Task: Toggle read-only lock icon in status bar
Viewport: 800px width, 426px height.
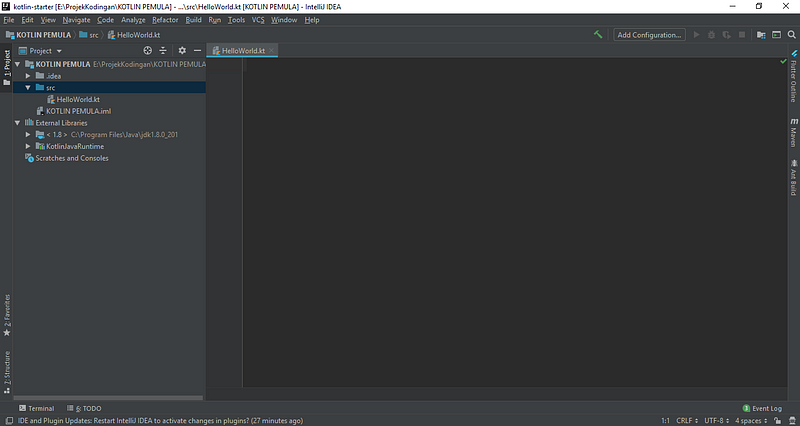Action: pos(778,421)
